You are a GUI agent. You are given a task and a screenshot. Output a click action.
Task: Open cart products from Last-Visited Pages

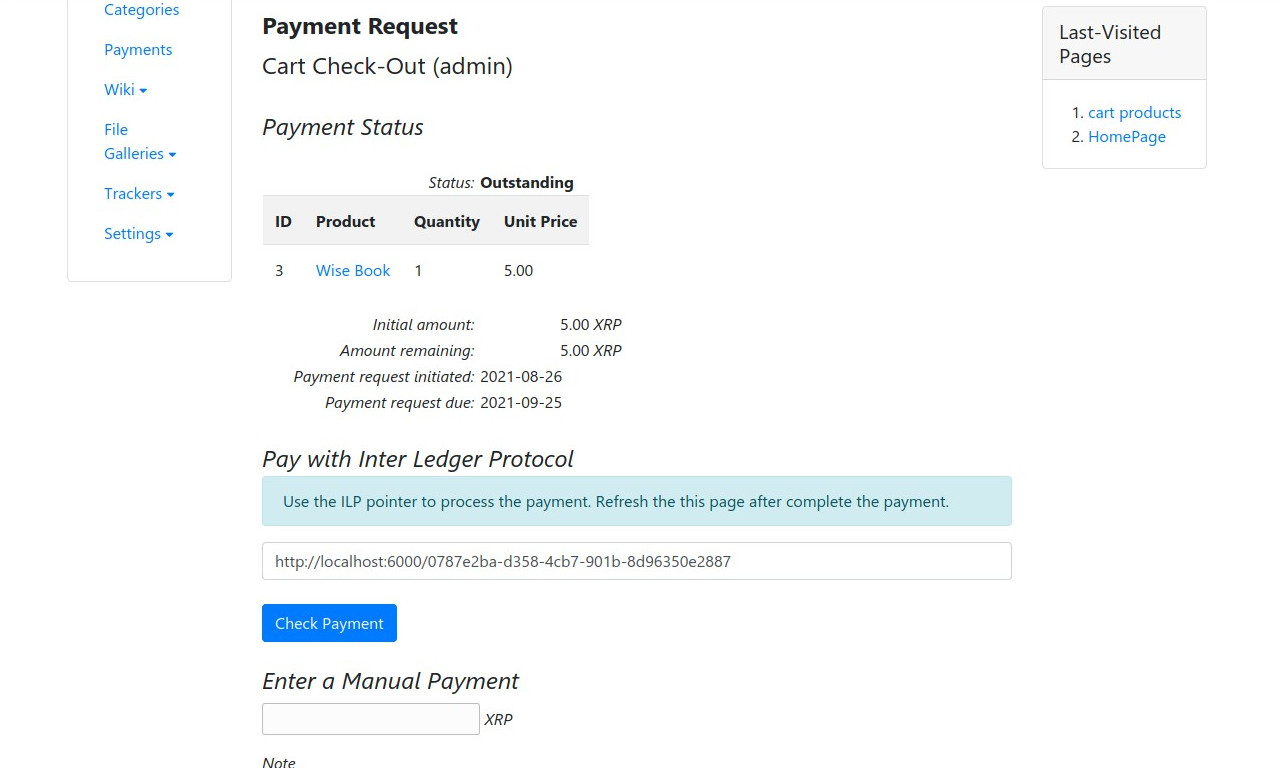click(x=1134, y=113)
